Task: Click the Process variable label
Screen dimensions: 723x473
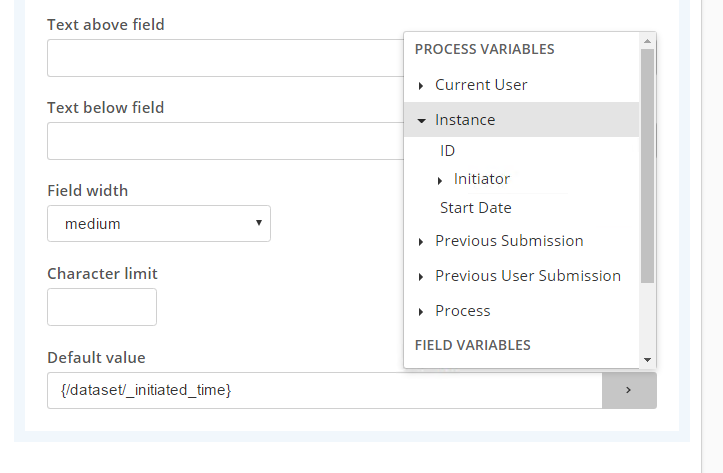Action: pos(462,311)
